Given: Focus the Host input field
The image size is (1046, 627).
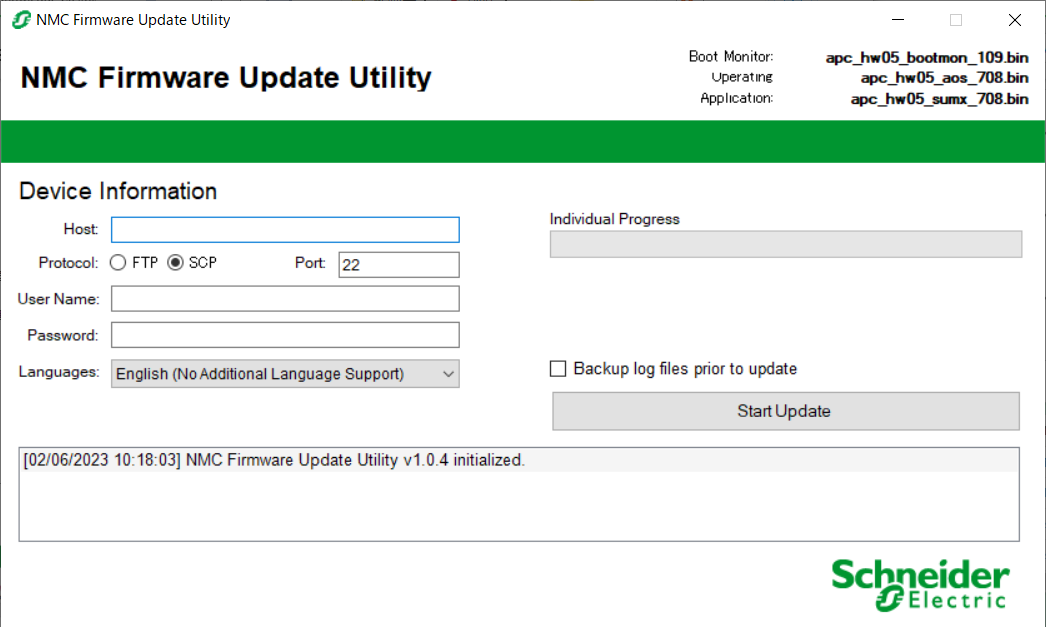Looking at the screenshot, I should coord(285,229).
